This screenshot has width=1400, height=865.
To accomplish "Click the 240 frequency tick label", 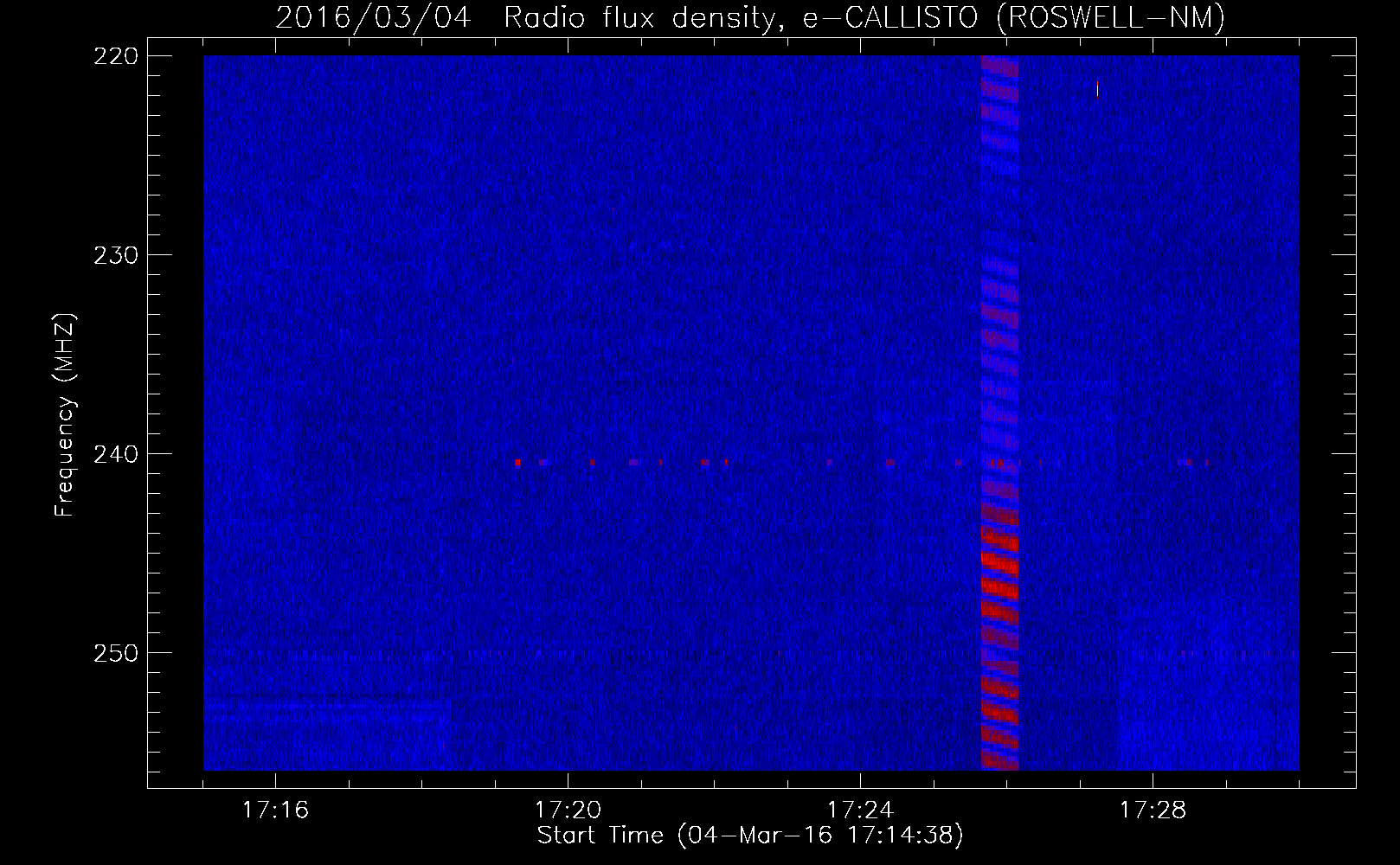I will 116,454.
